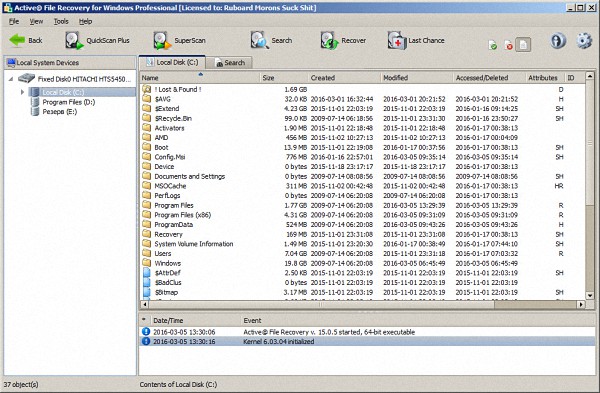Expand the Local Disk (C:) tree node
Screen dimensions: 600x393
(x=22, y=92)
